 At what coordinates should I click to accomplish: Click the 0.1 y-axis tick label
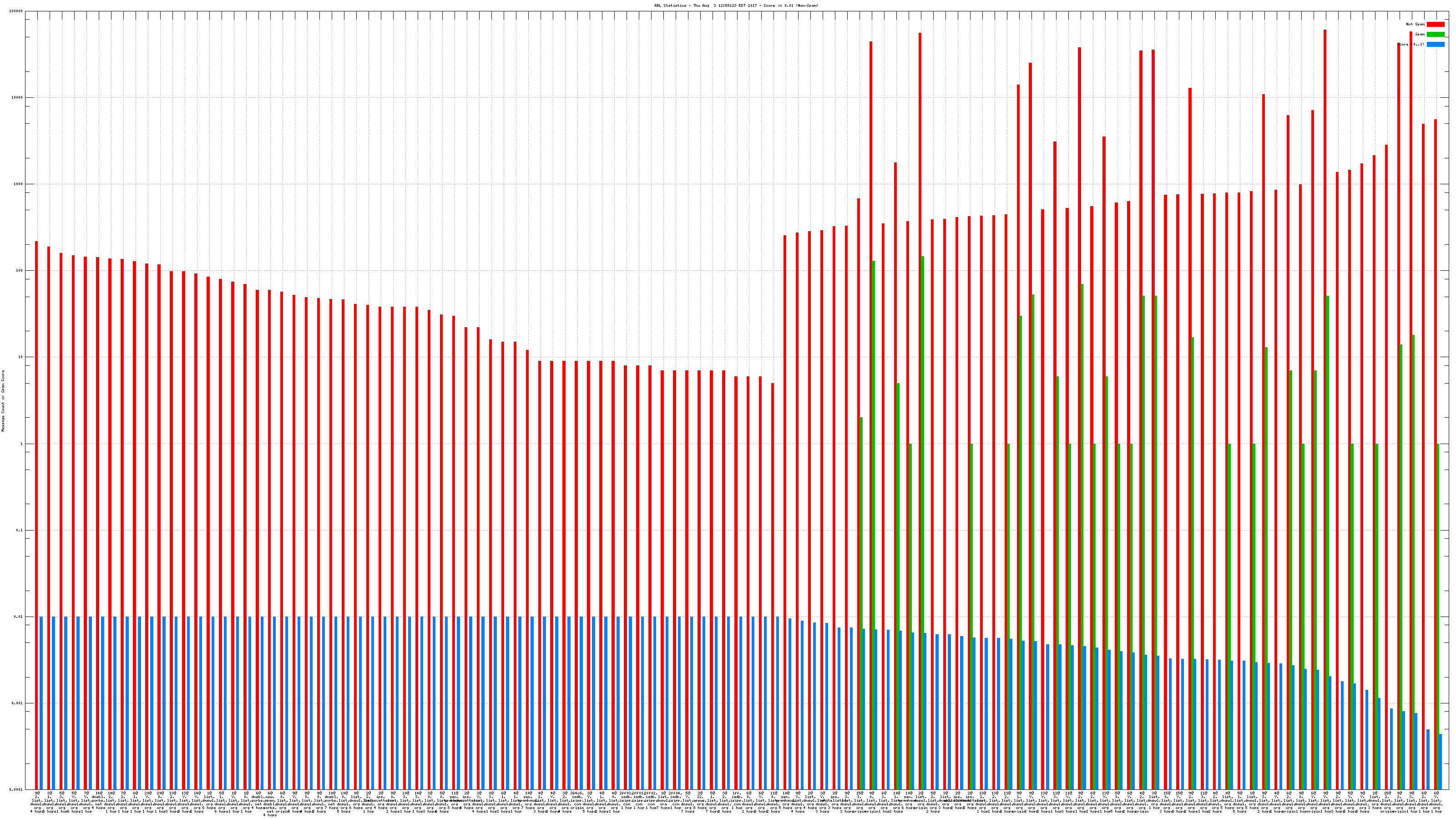pos(20,530)
